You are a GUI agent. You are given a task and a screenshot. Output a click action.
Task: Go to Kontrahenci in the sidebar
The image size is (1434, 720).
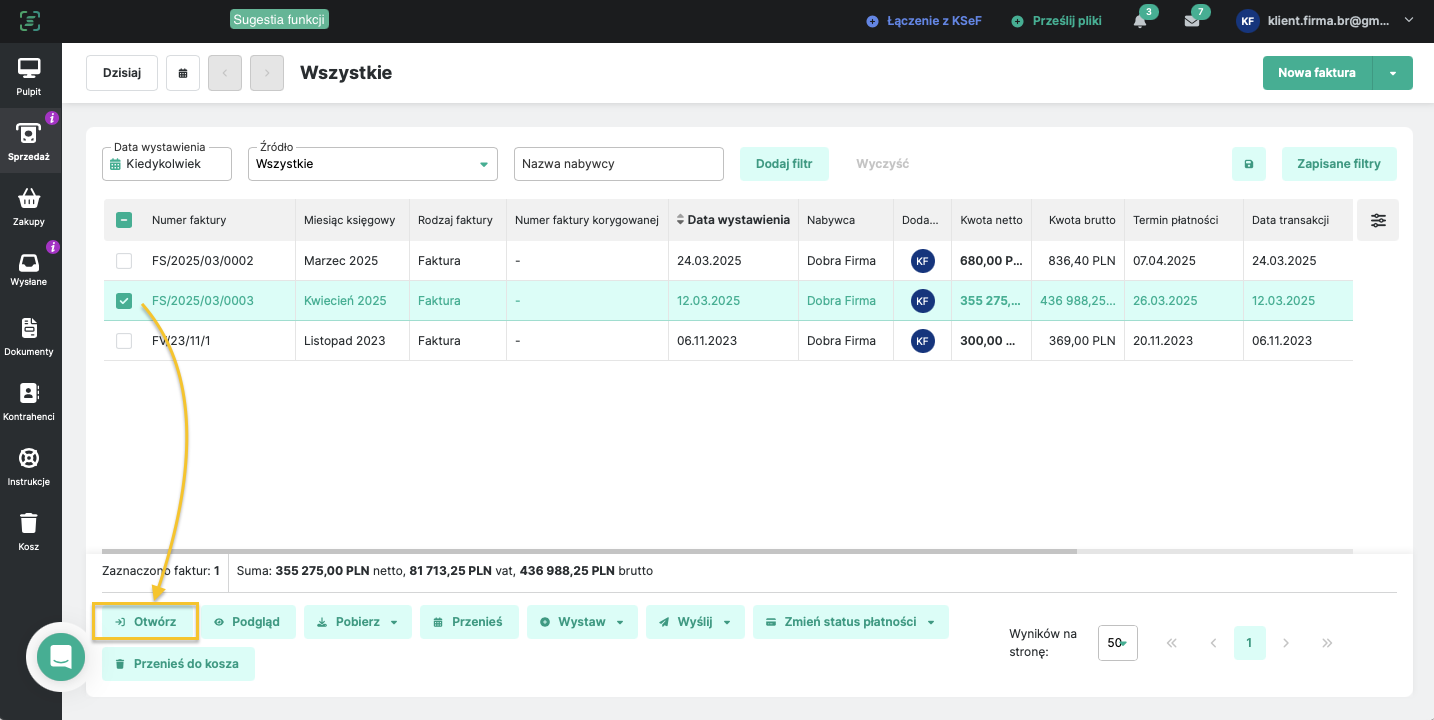click(30, 402)
